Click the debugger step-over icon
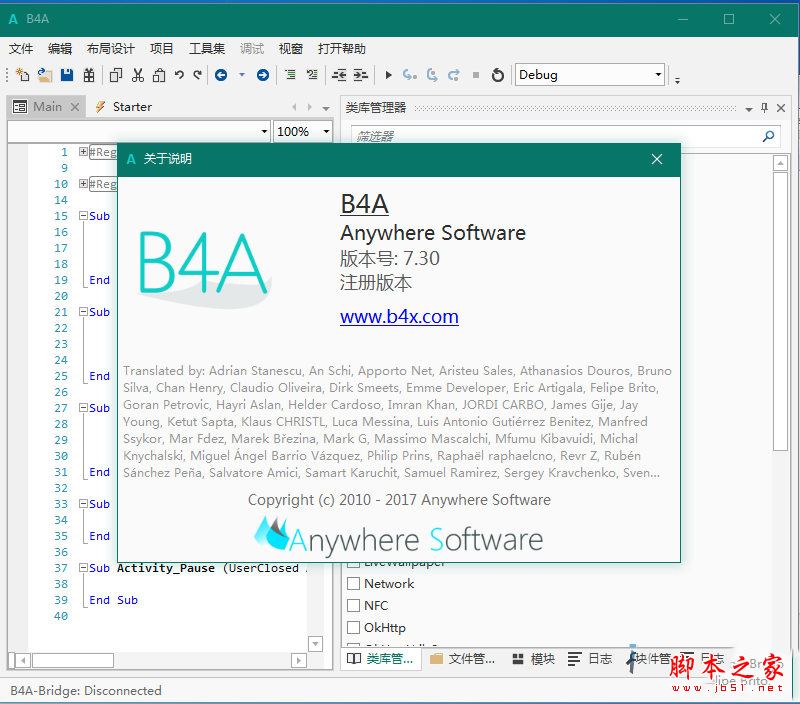 [432, 75]
